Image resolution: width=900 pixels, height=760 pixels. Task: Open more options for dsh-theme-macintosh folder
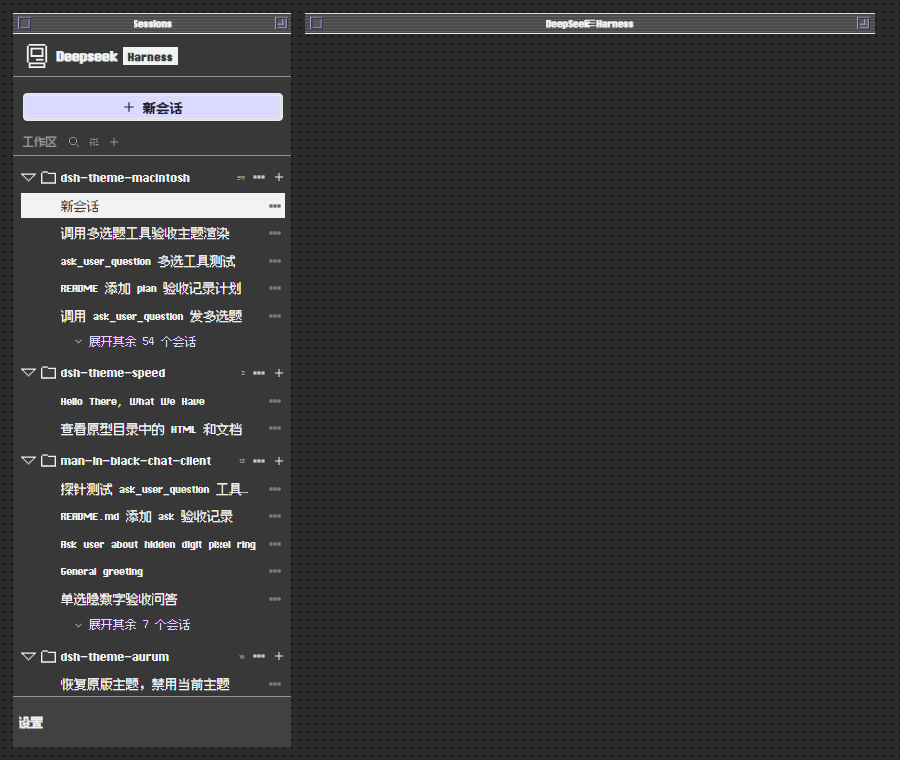[259, 177]
